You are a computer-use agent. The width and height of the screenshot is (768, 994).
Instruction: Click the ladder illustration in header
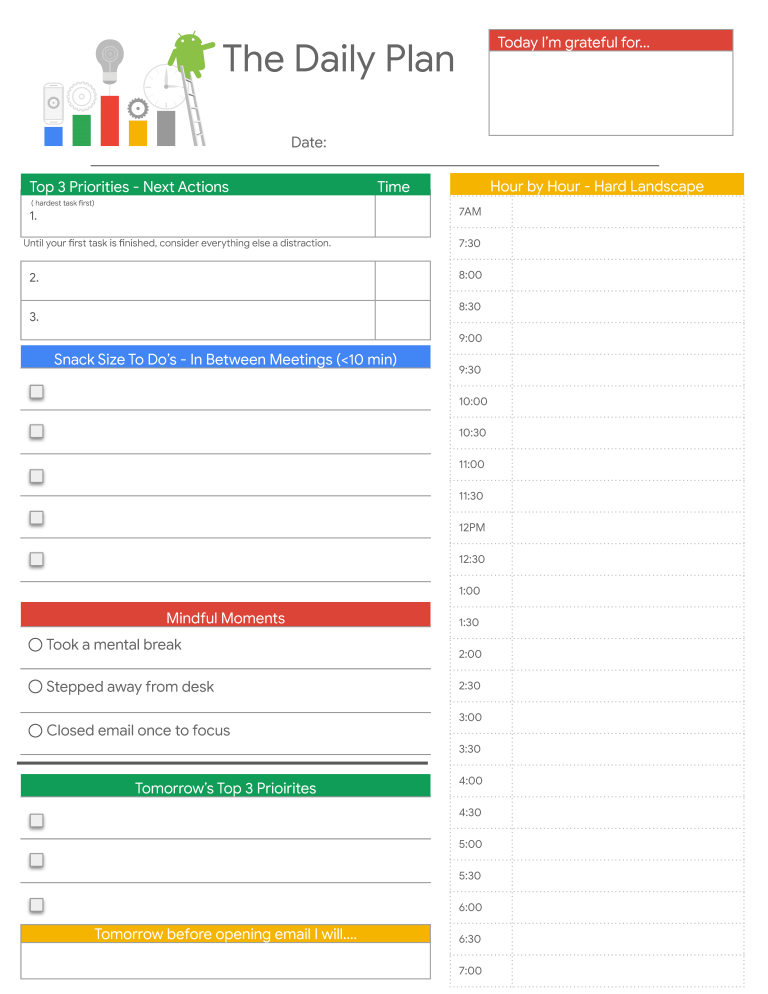coord(193,106)
